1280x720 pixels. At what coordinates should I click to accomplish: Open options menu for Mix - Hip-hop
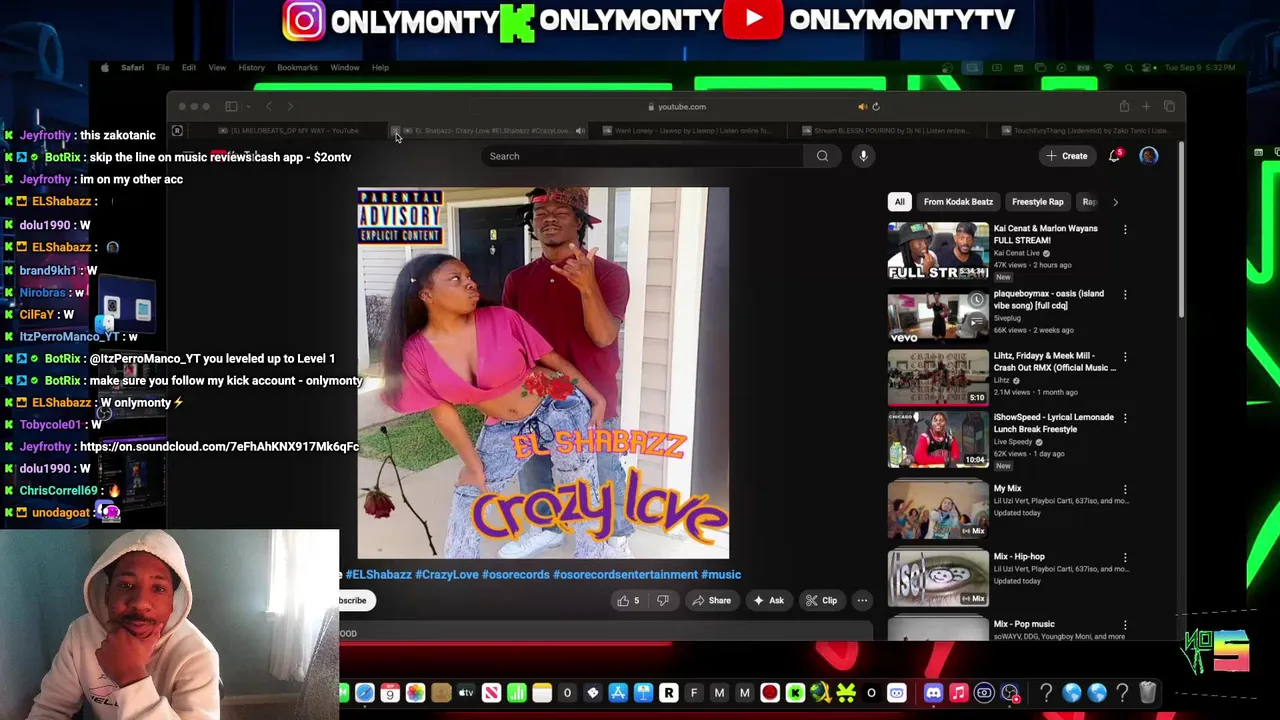coord(1125,558)
